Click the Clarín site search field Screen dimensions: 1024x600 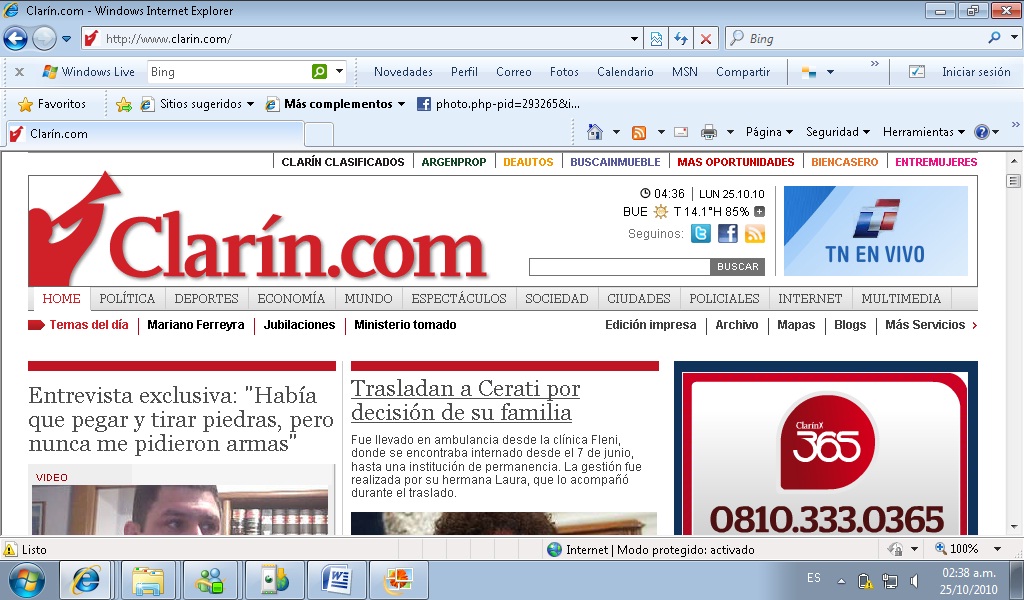(x=620, y=266)
